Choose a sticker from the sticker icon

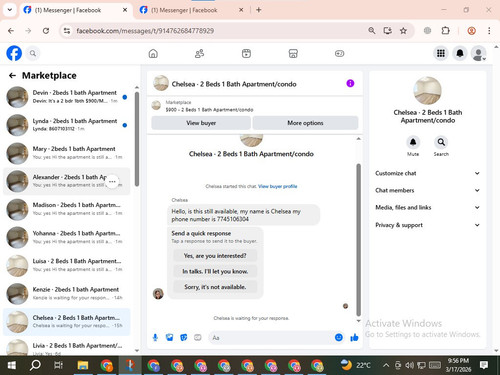point(184,338)
